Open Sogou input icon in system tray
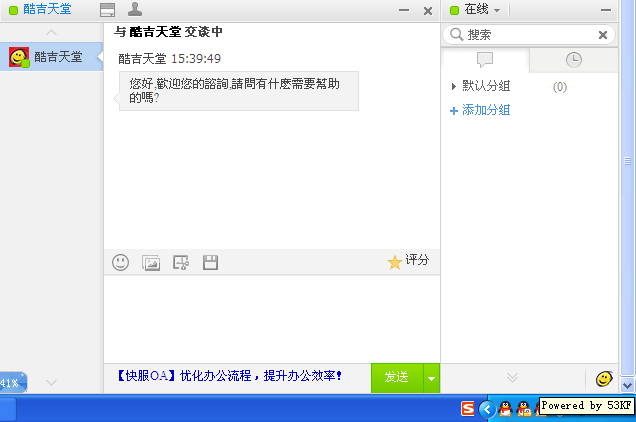The image size is (636, 422). [x=468, y=409]
